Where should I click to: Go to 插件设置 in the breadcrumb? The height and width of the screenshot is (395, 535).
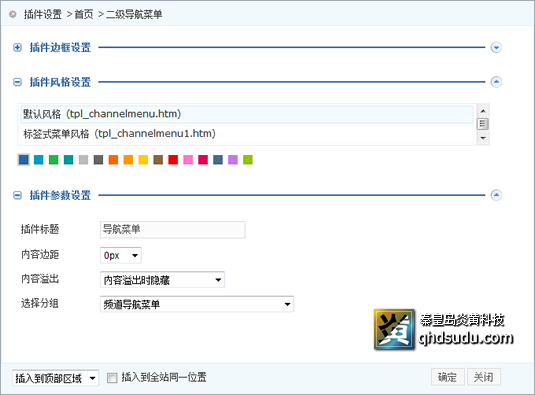[43, 14]
